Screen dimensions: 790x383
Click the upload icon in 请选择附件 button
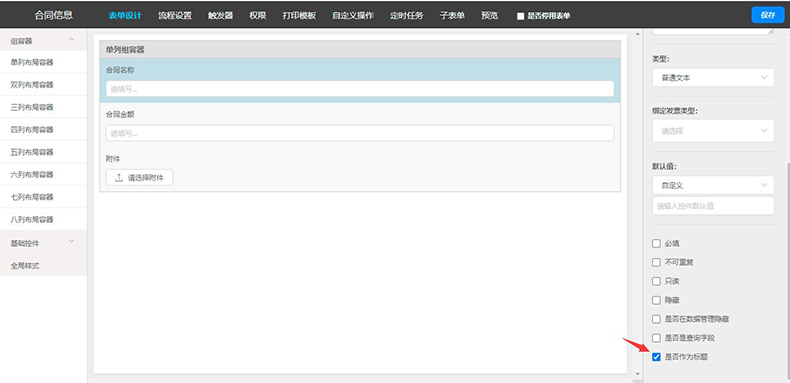(119, 177)
